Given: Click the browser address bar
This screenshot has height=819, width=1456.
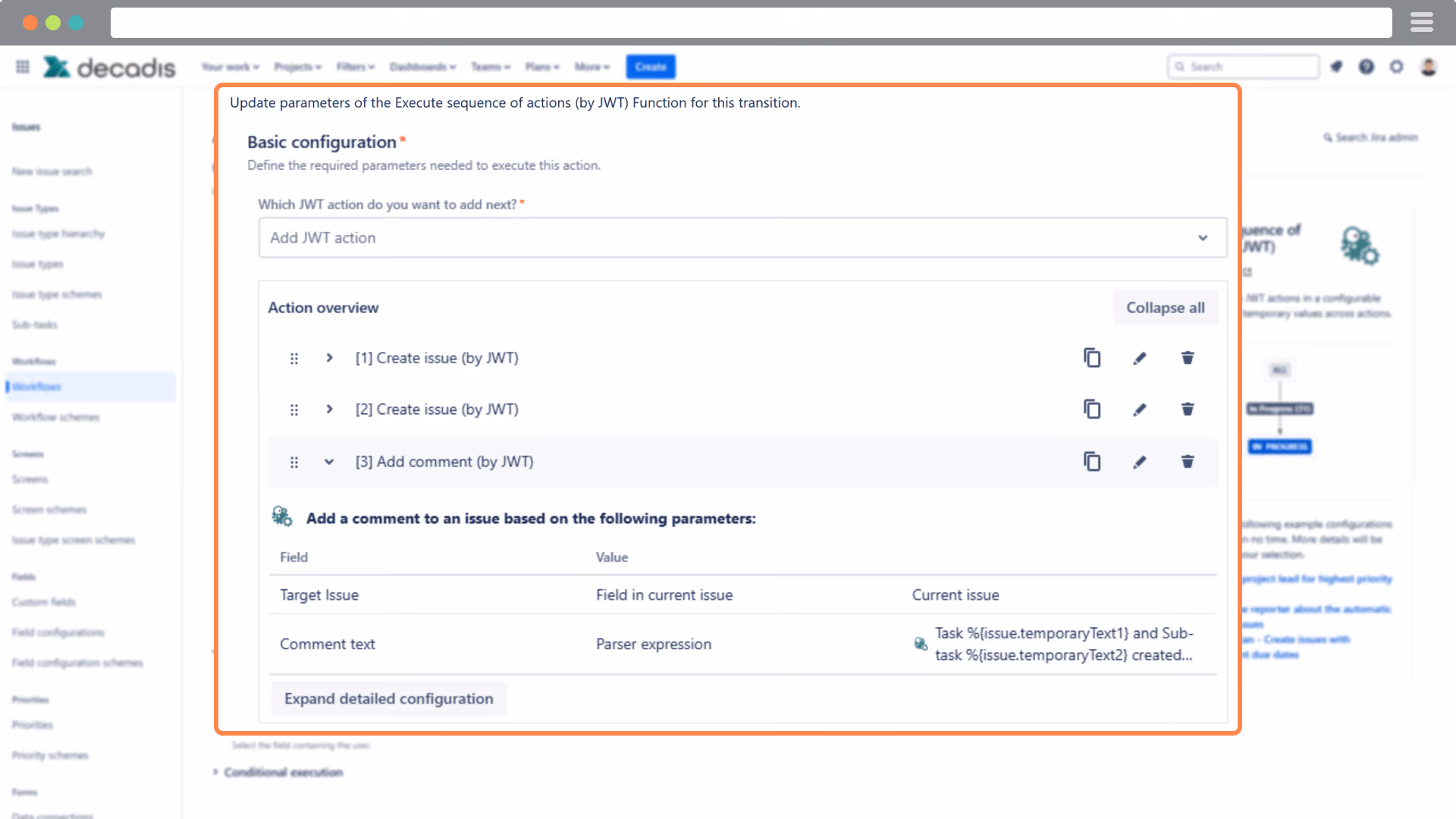Looking at the screenshot, I should (751, 23).
